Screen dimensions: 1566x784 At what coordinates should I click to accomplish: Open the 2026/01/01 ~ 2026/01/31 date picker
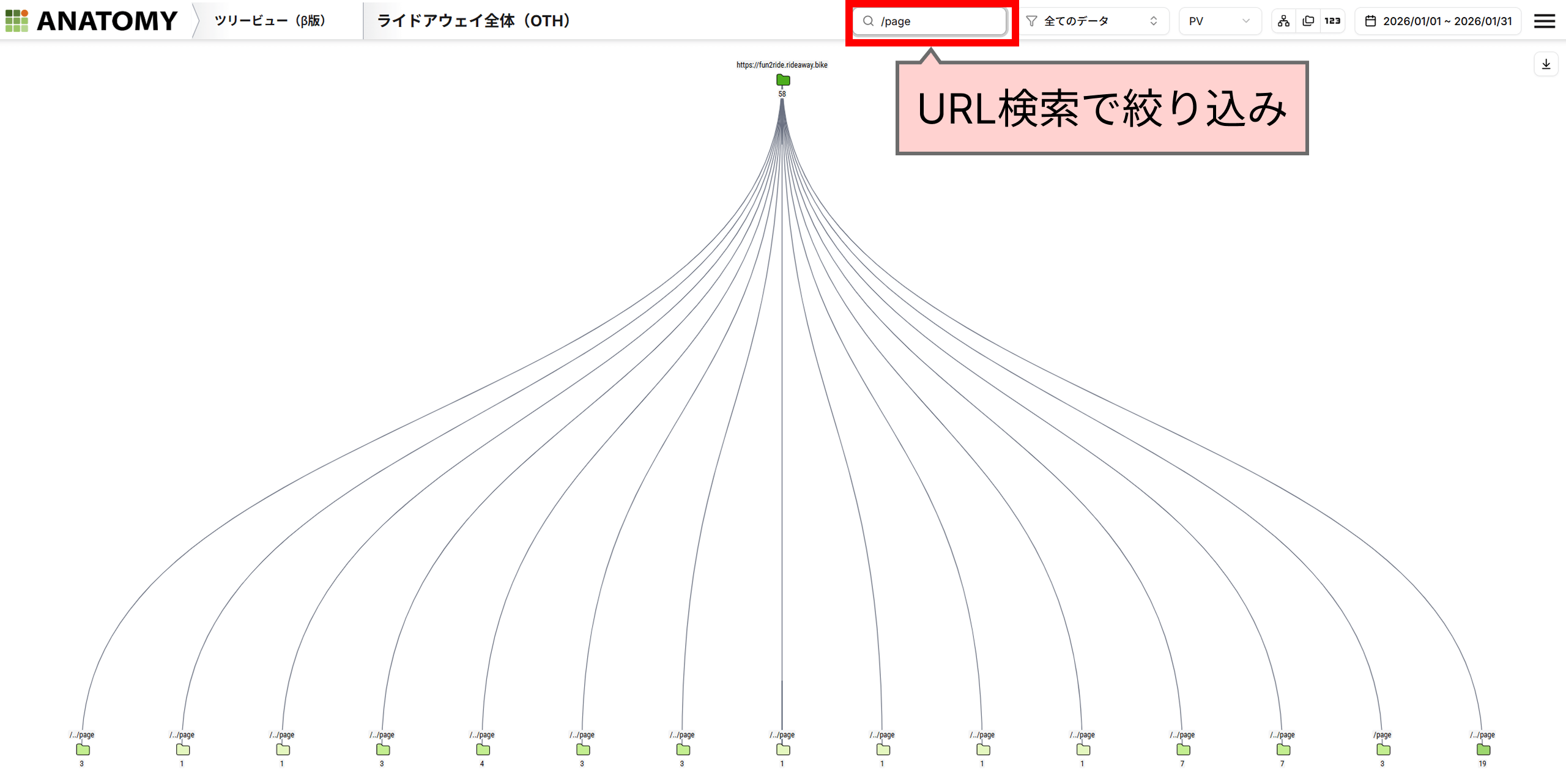[x=1447, y=21]
